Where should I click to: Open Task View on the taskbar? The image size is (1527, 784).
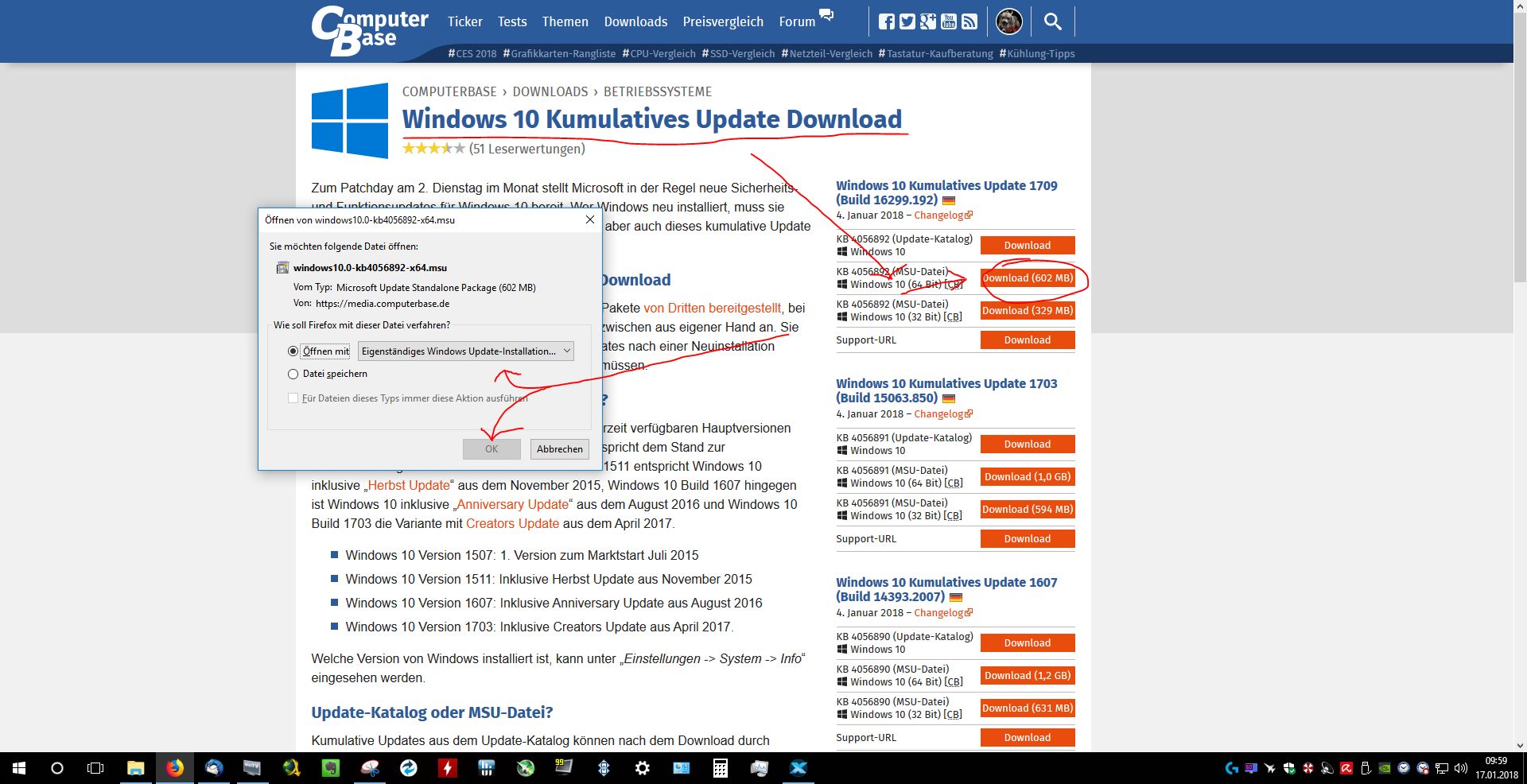tap(95, 768)
